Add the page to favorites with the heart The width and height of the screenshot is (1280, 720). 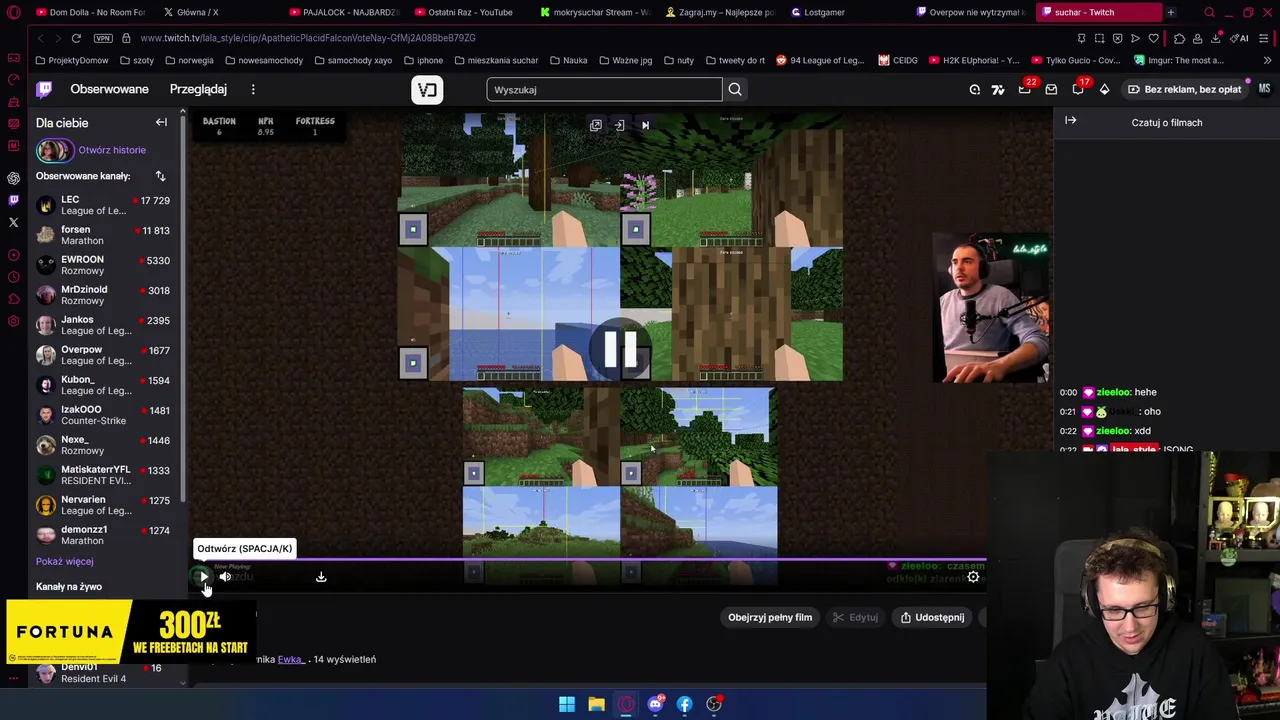(x=1153, y=38)
